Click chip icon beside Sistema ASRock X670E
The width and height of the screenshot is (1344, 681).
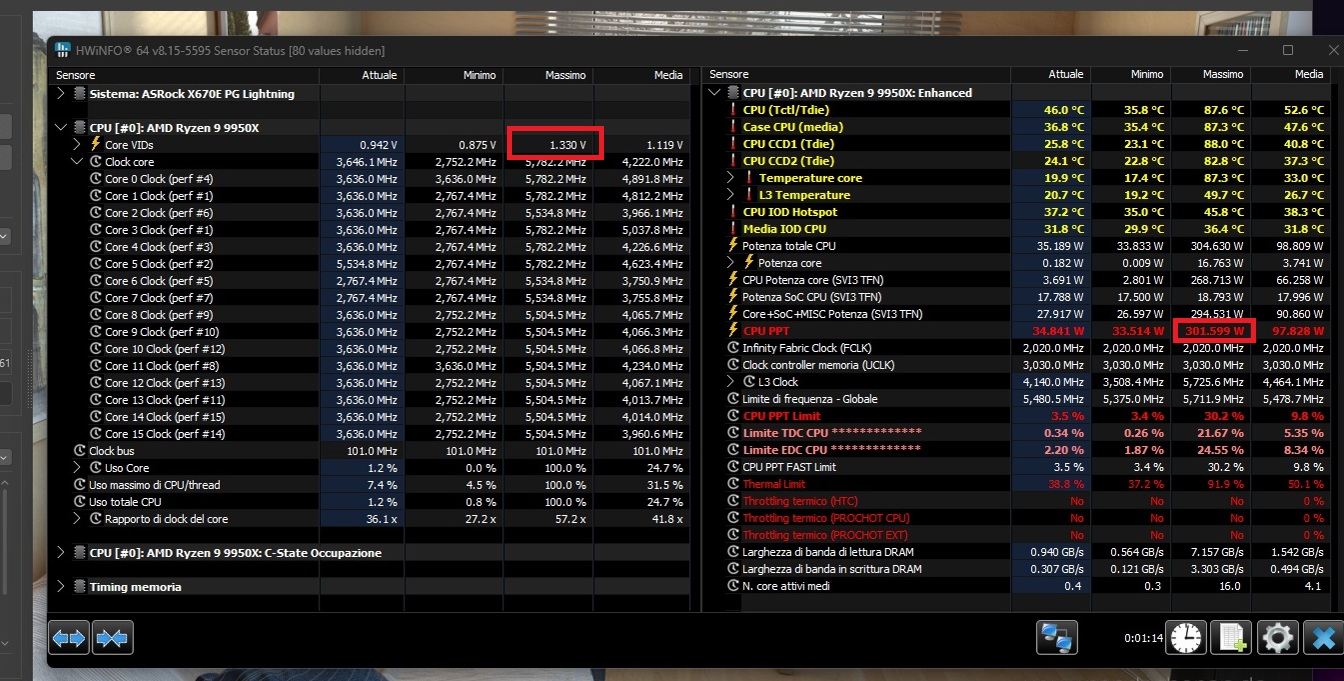tap(80, 94)
